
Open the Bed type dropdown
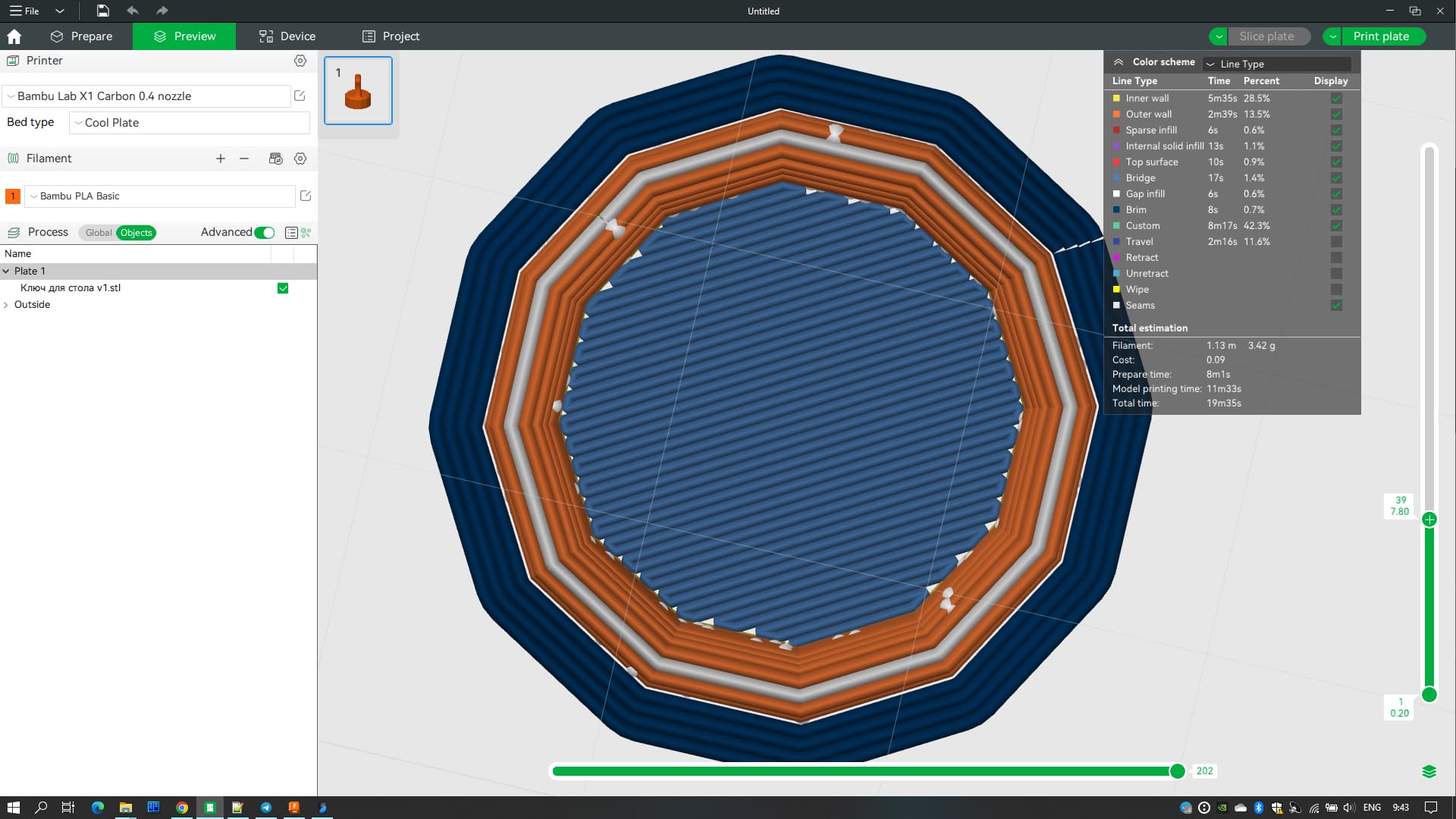click(x=190, y=123)
